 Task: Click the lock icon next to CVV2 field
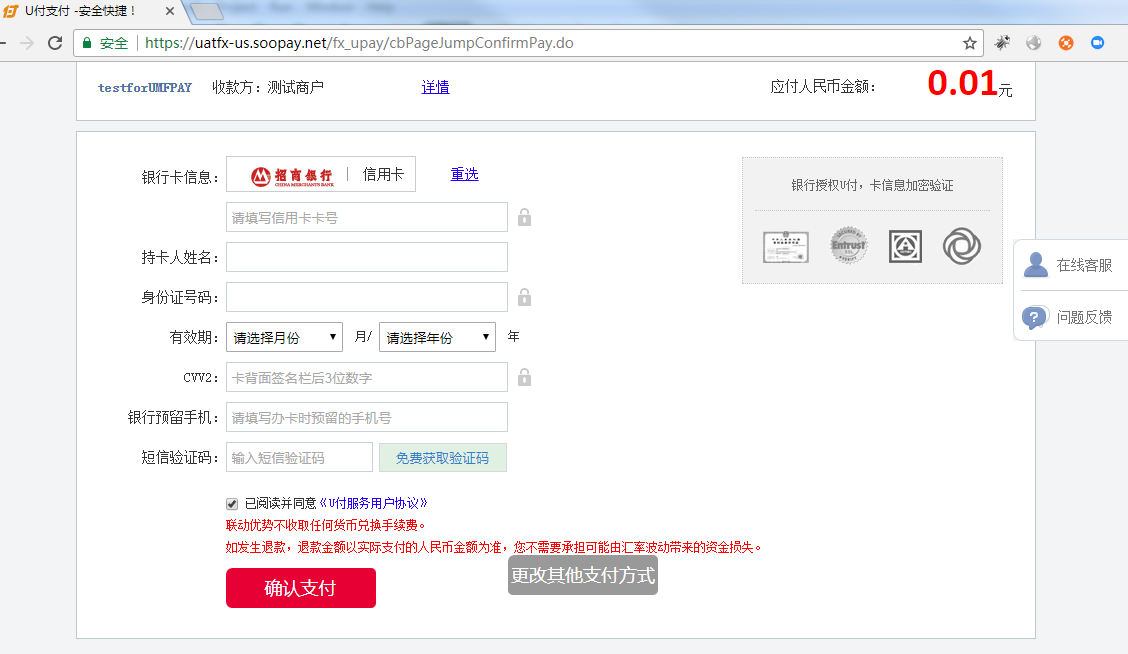[x=524, y=377]
